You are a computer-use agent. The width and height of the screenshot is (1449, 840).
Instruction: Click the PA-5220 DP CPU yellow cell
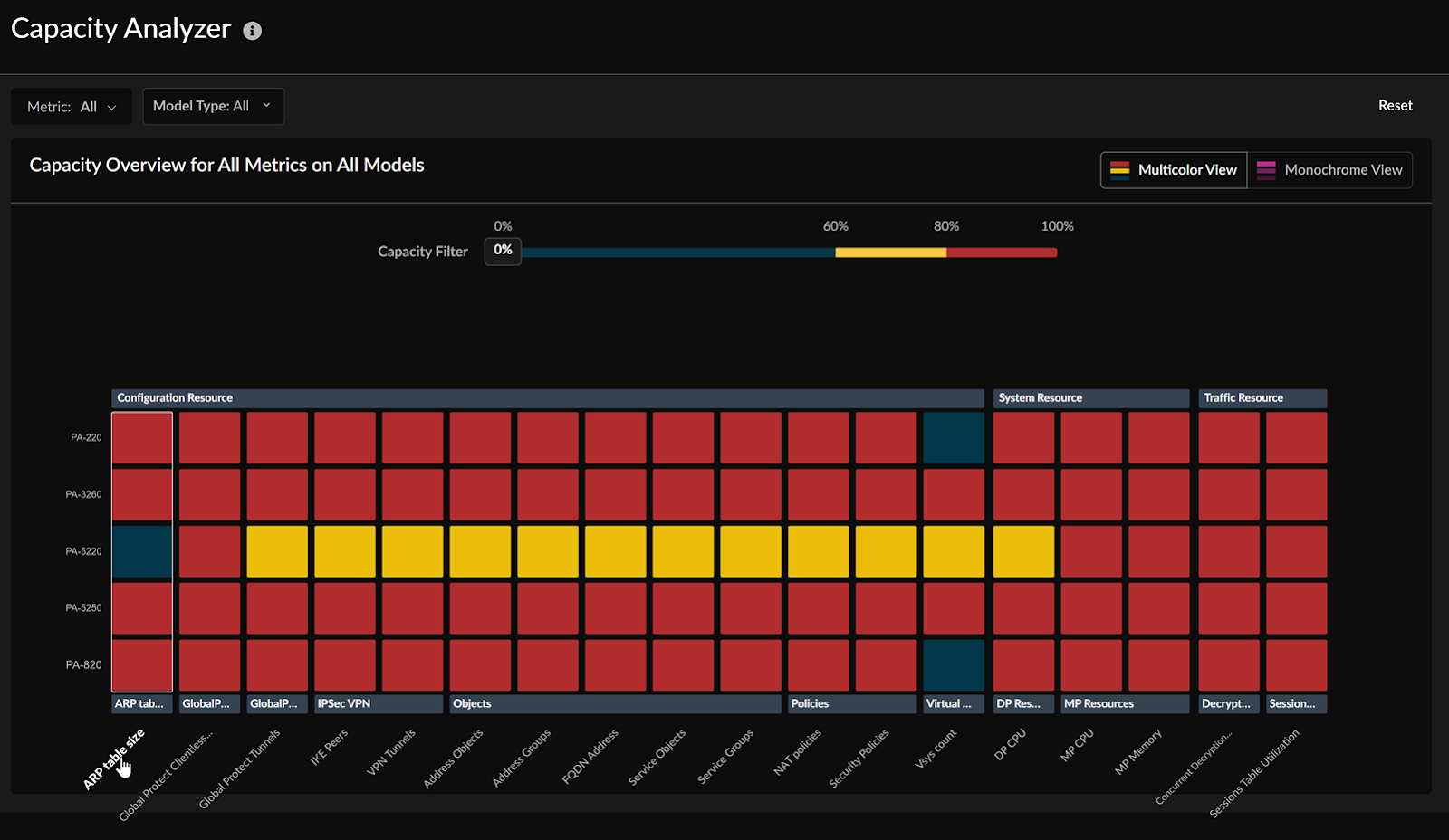(1023, 551)
